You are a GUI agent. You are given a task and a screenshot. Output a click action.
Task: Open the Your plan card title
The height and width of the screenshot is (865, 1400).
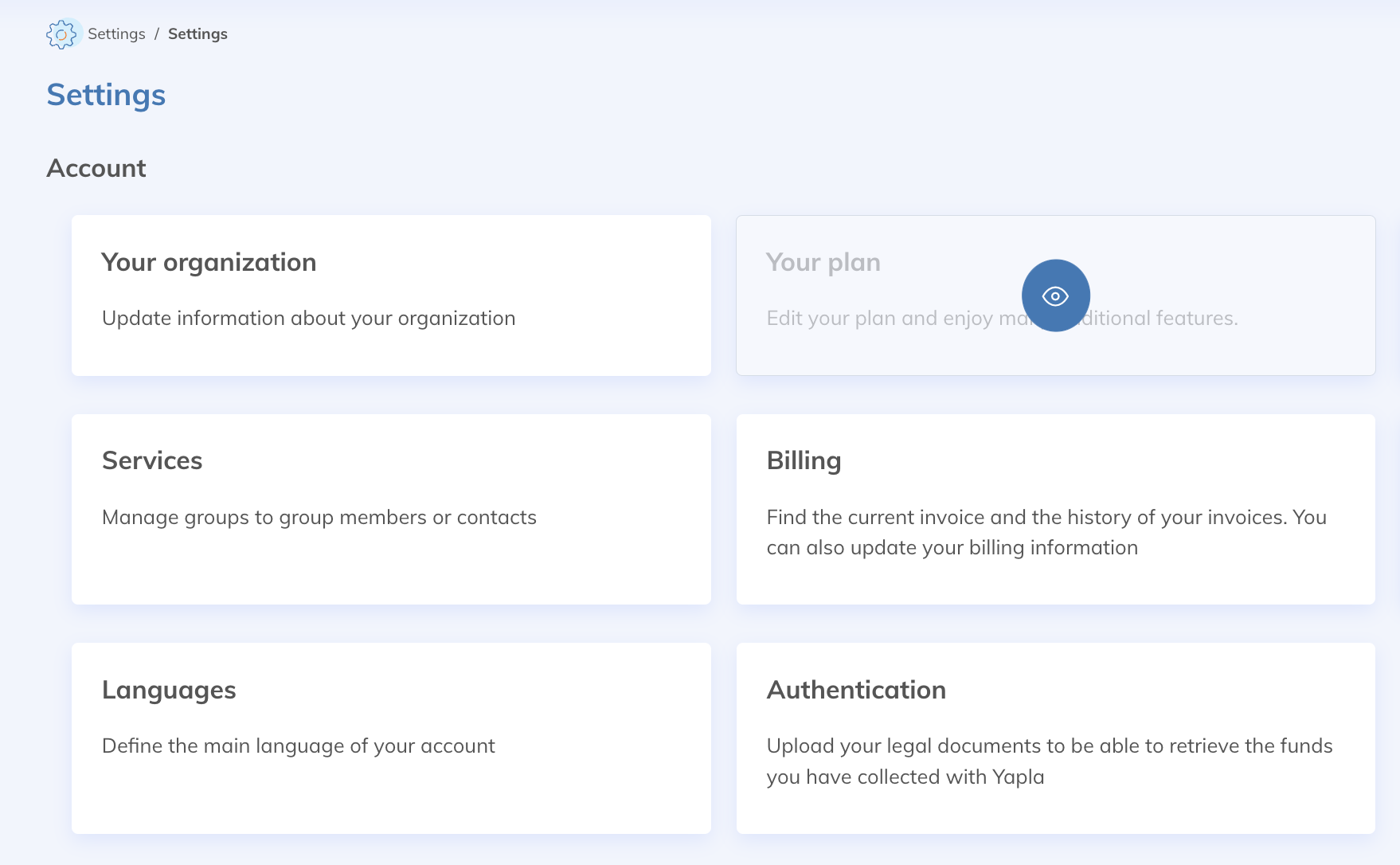click(823, 263)
